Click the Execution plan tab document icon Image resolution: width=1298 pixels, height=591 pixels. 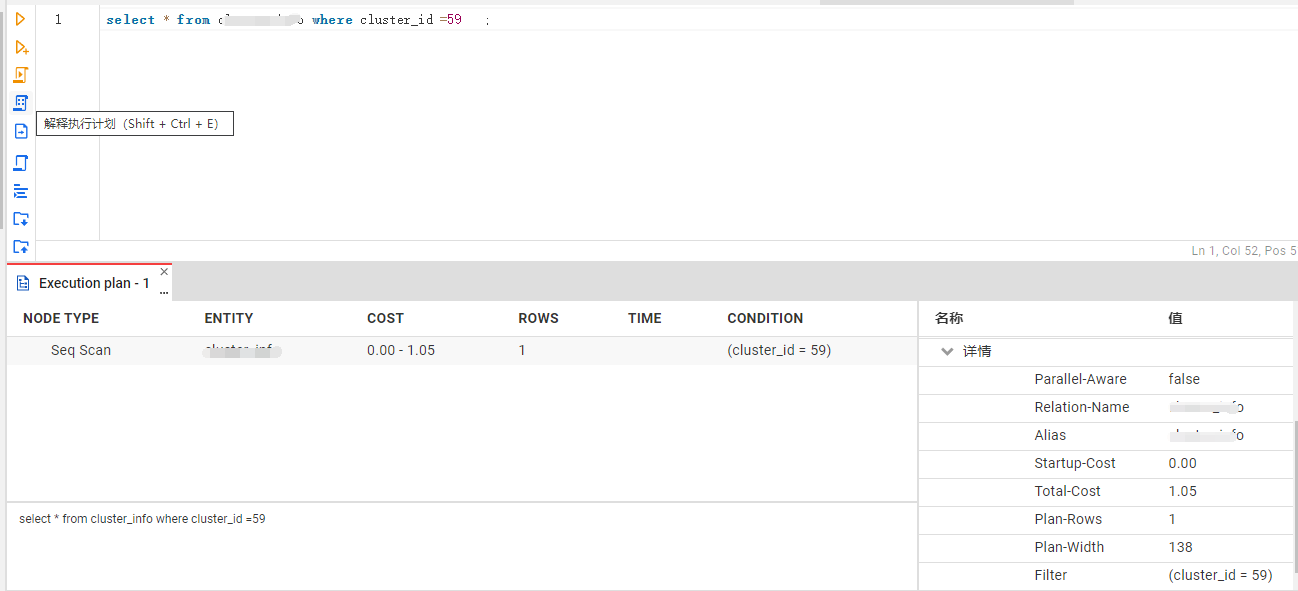coord(23,284)
